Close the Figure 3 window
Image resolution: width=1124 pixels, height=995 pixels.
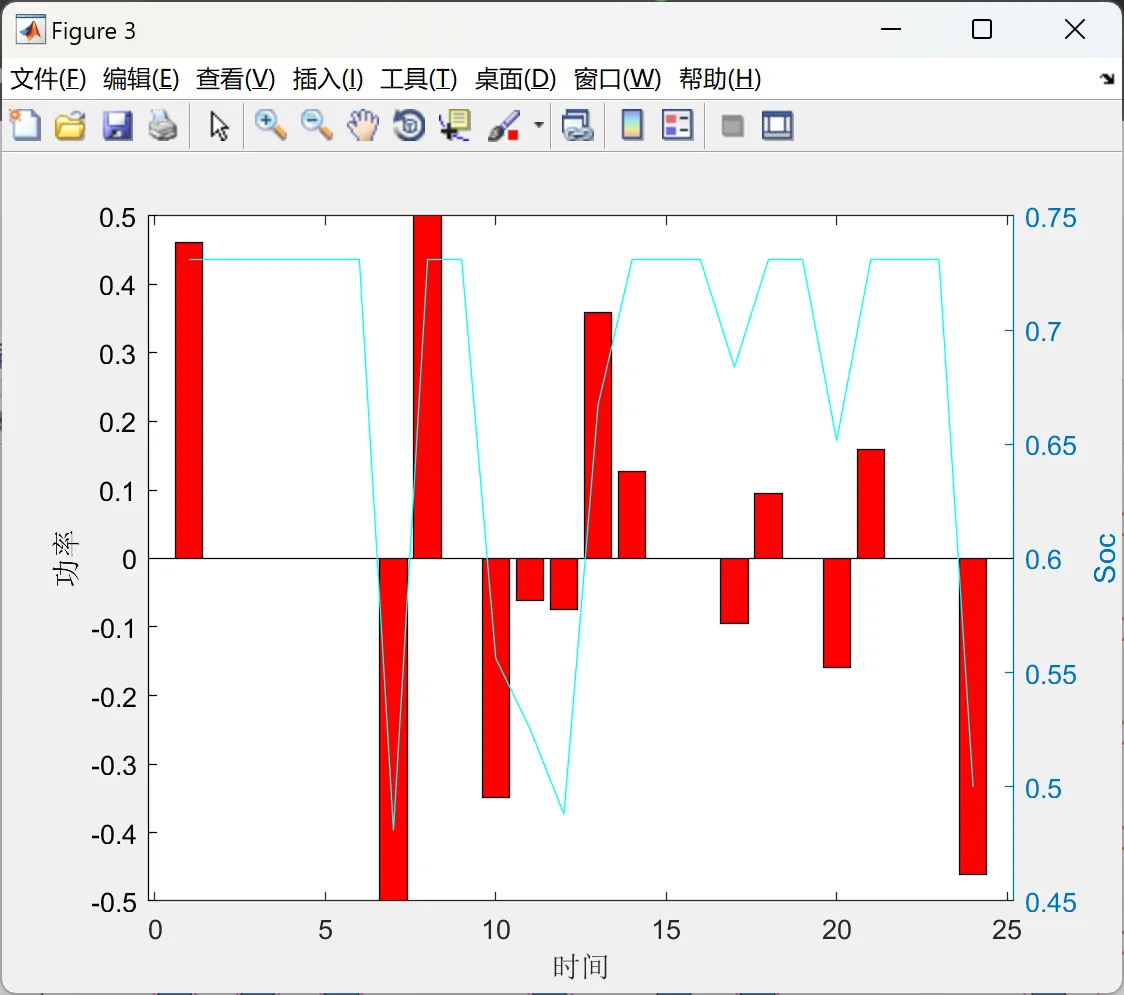tap(1075, 29)
